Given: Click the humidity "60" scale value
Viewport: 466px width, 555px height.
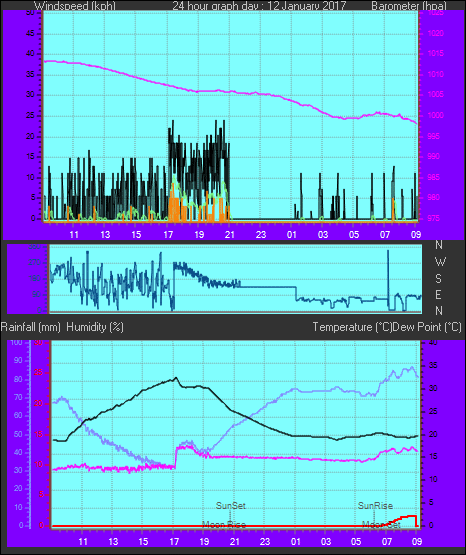Looking at the screenshot, I should coord(18,415).
